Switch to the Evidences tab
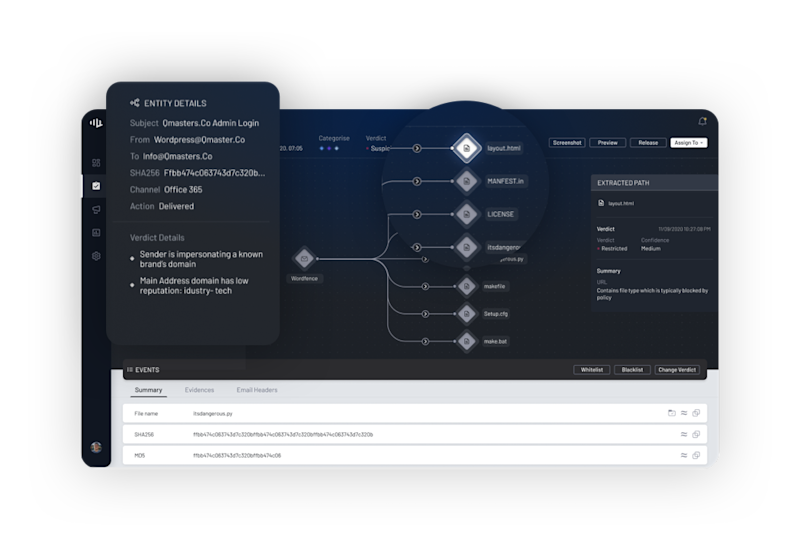Image resolution: width=800 pixels, height=551 pixels. click(x=199, y=390)
